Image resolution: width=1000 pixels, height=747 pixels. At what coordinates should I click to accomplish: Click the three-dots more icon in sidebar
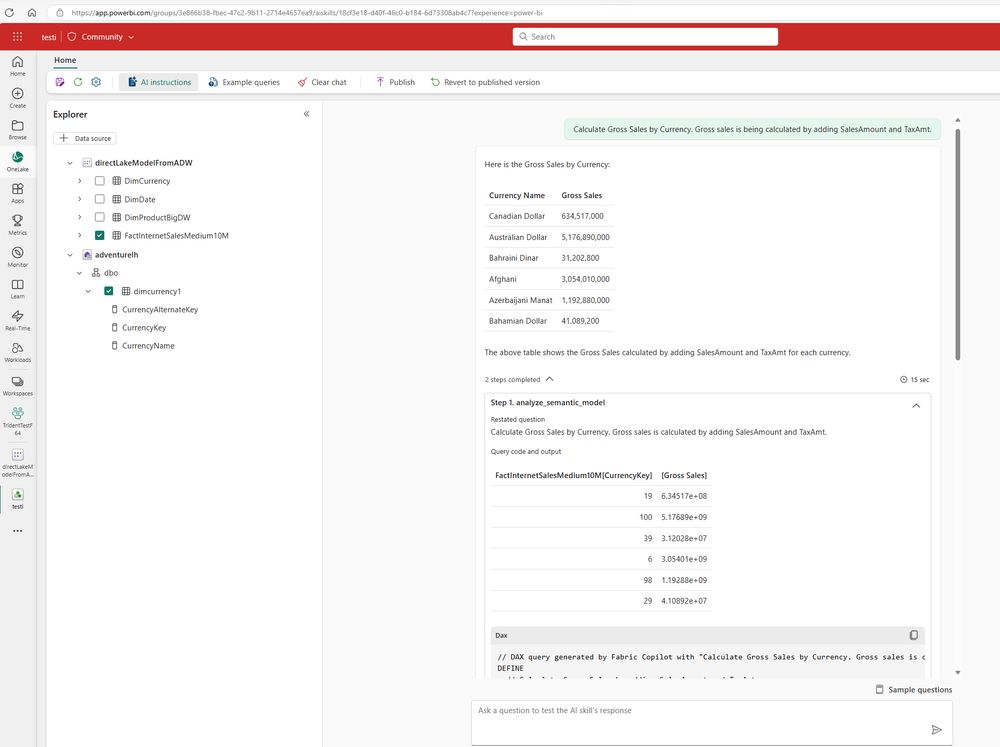tap(18, 531)
